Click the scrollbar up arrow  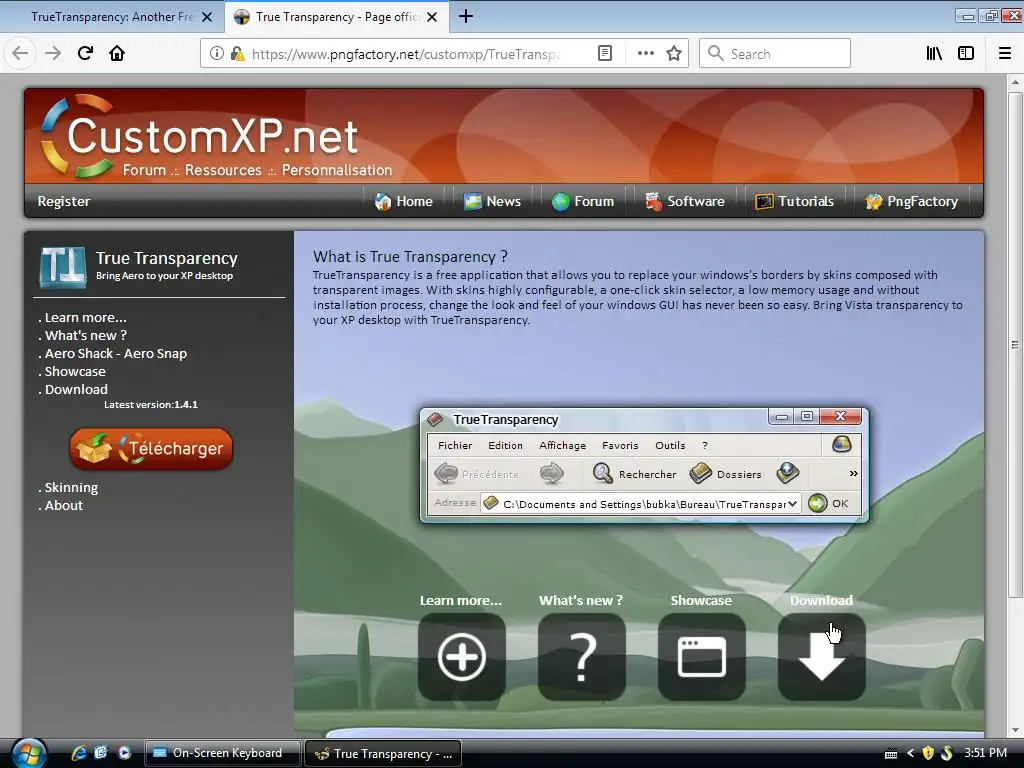[x=1014, y=82]
